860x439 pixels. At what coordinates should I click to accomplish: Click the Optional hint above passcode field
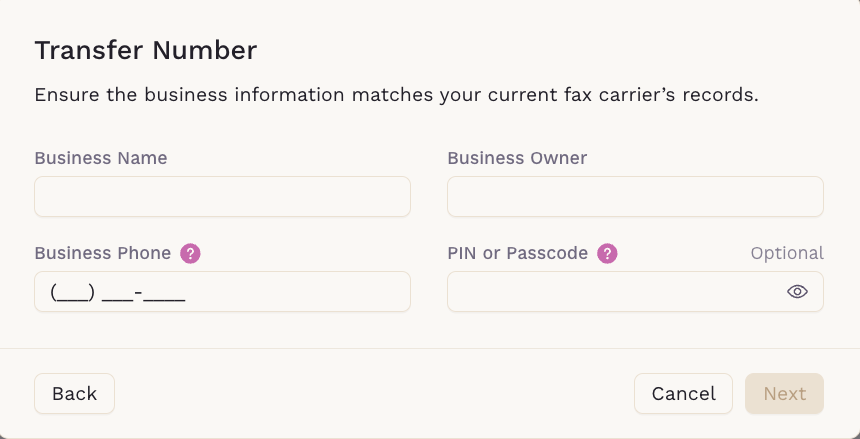point(787,253)
